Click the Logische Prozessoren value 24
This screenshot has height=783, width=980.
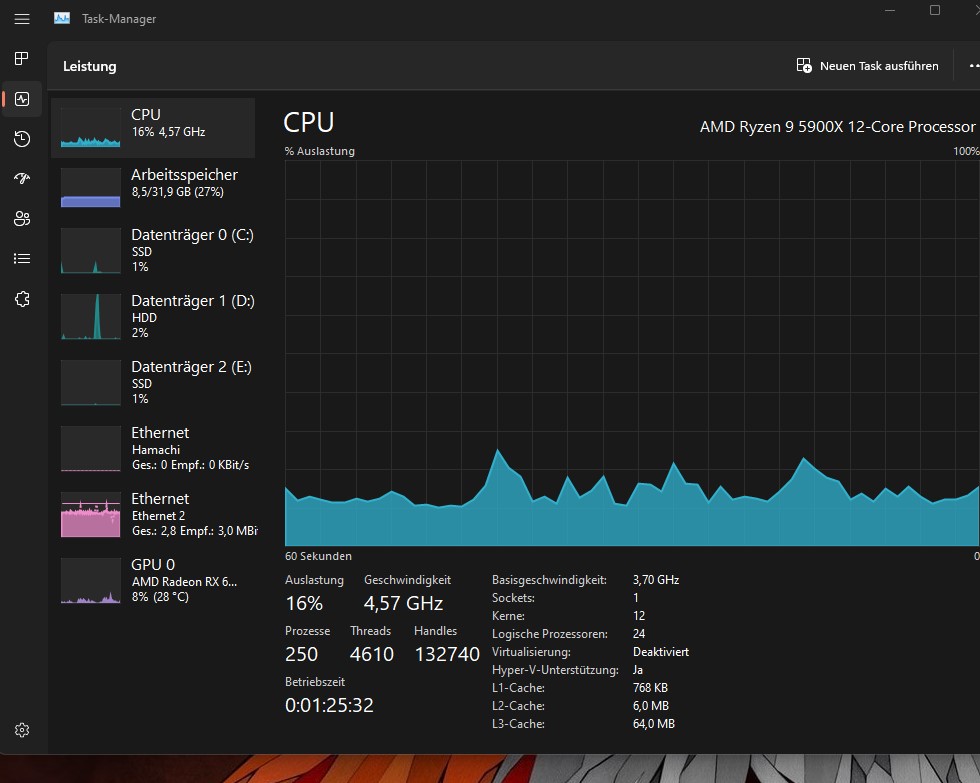(x=639, y=634)
